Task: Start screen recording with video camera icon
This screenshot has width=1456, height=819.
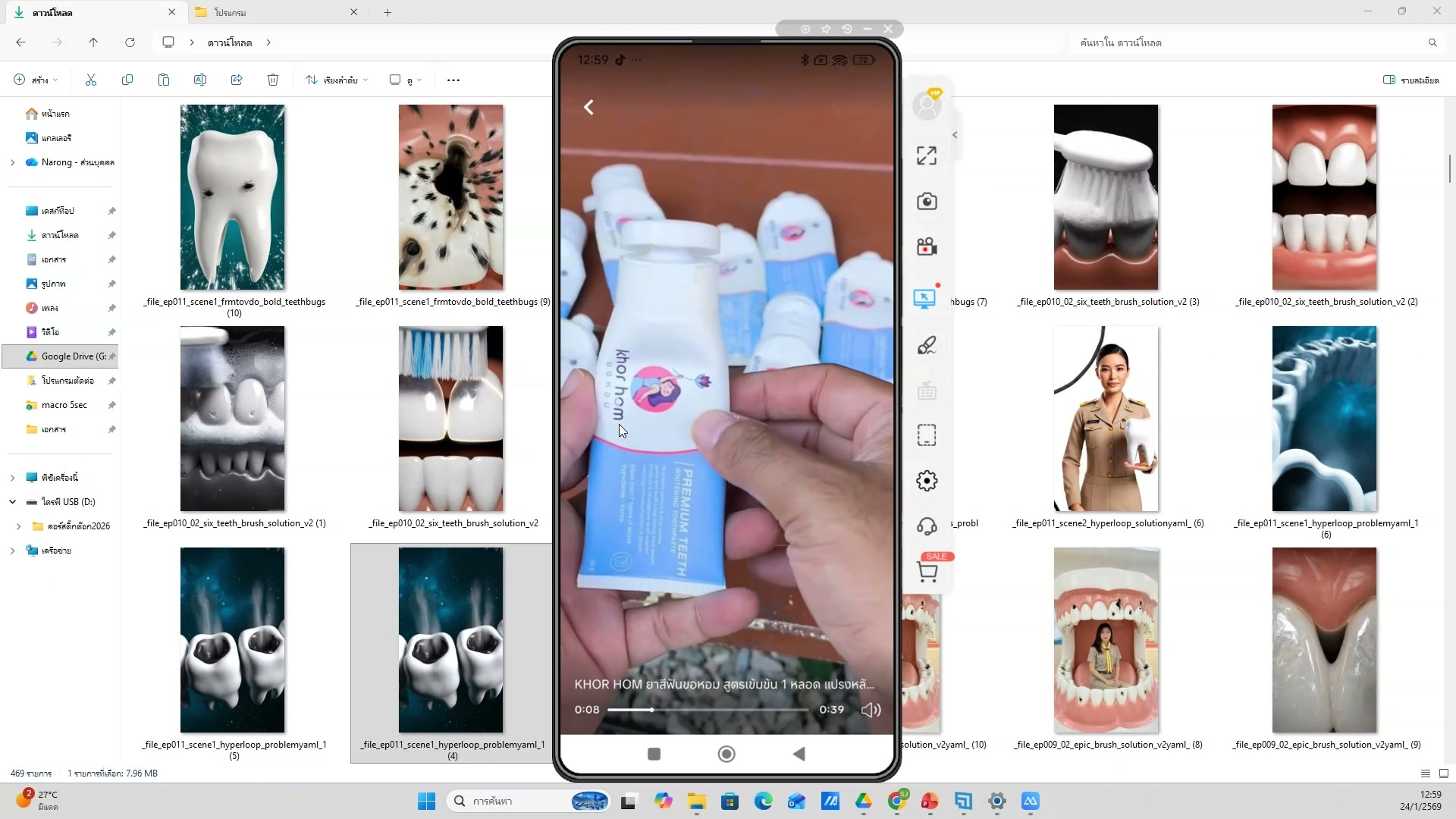Action: pos(926,246)
